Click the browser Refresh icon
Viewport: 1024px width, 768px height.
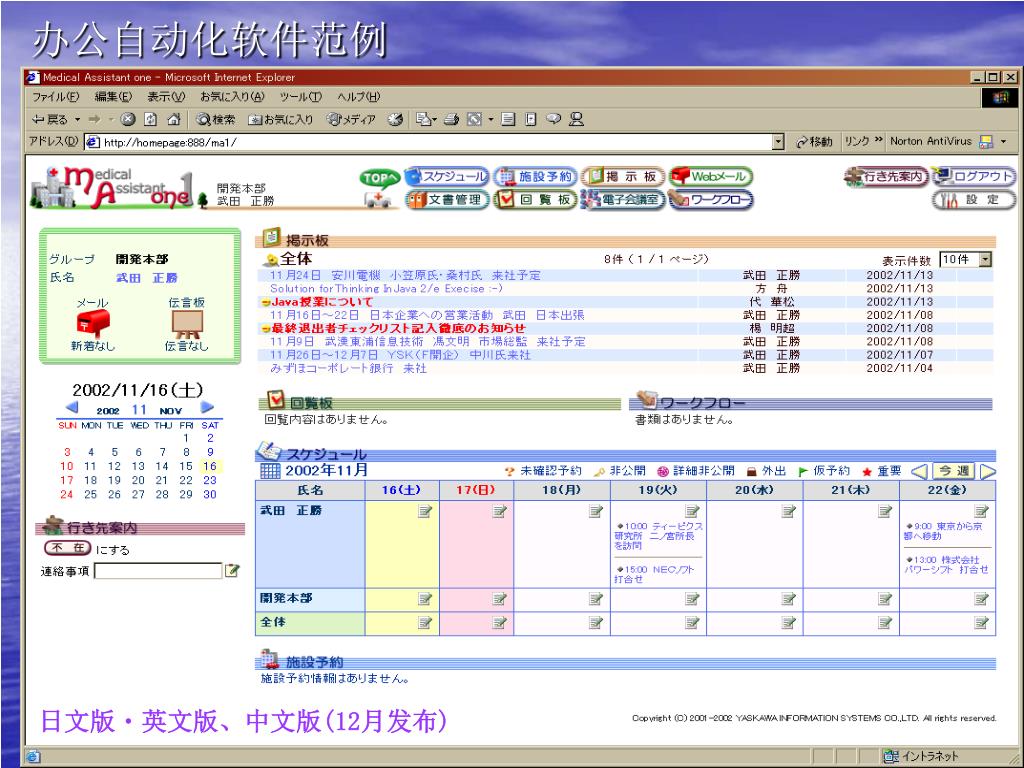pos(151,119)
